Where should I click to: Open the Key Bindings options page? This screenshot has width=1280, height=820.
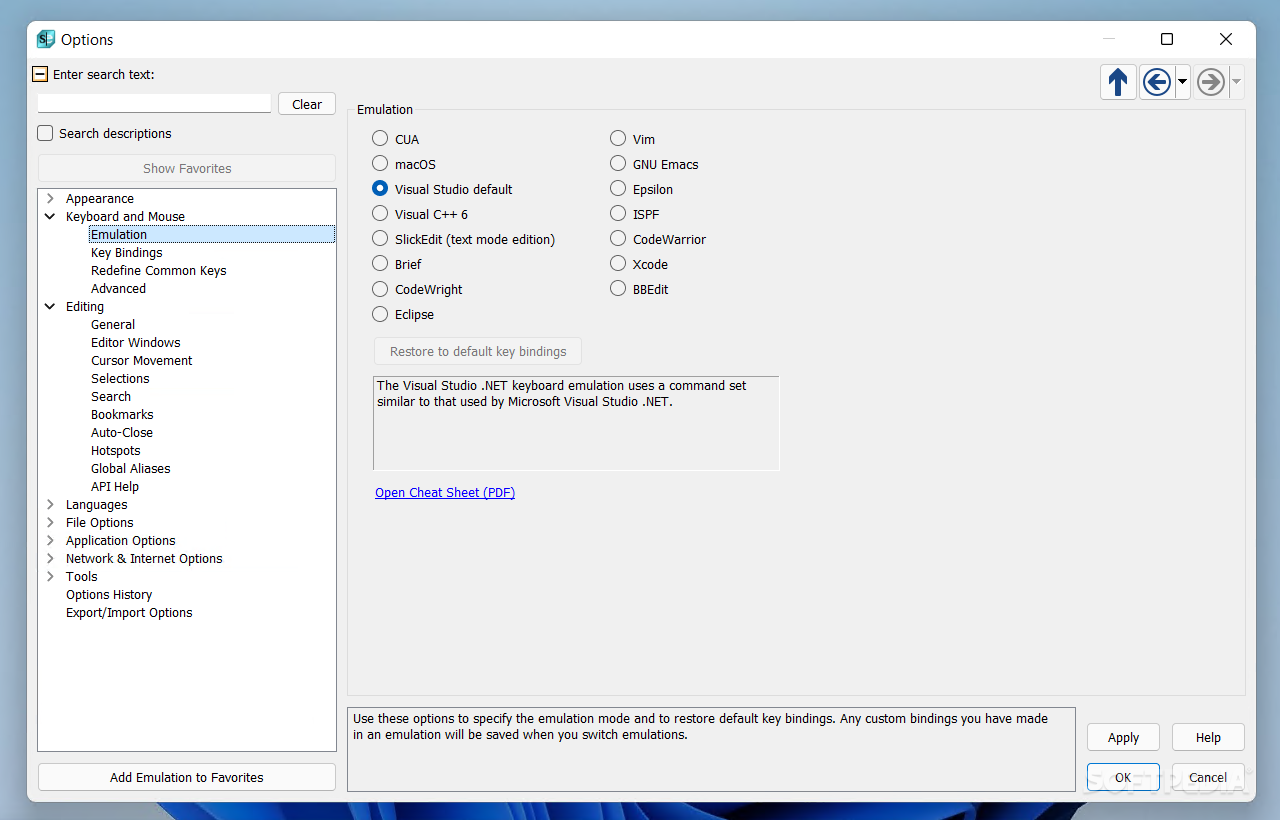tap(127, 253)
